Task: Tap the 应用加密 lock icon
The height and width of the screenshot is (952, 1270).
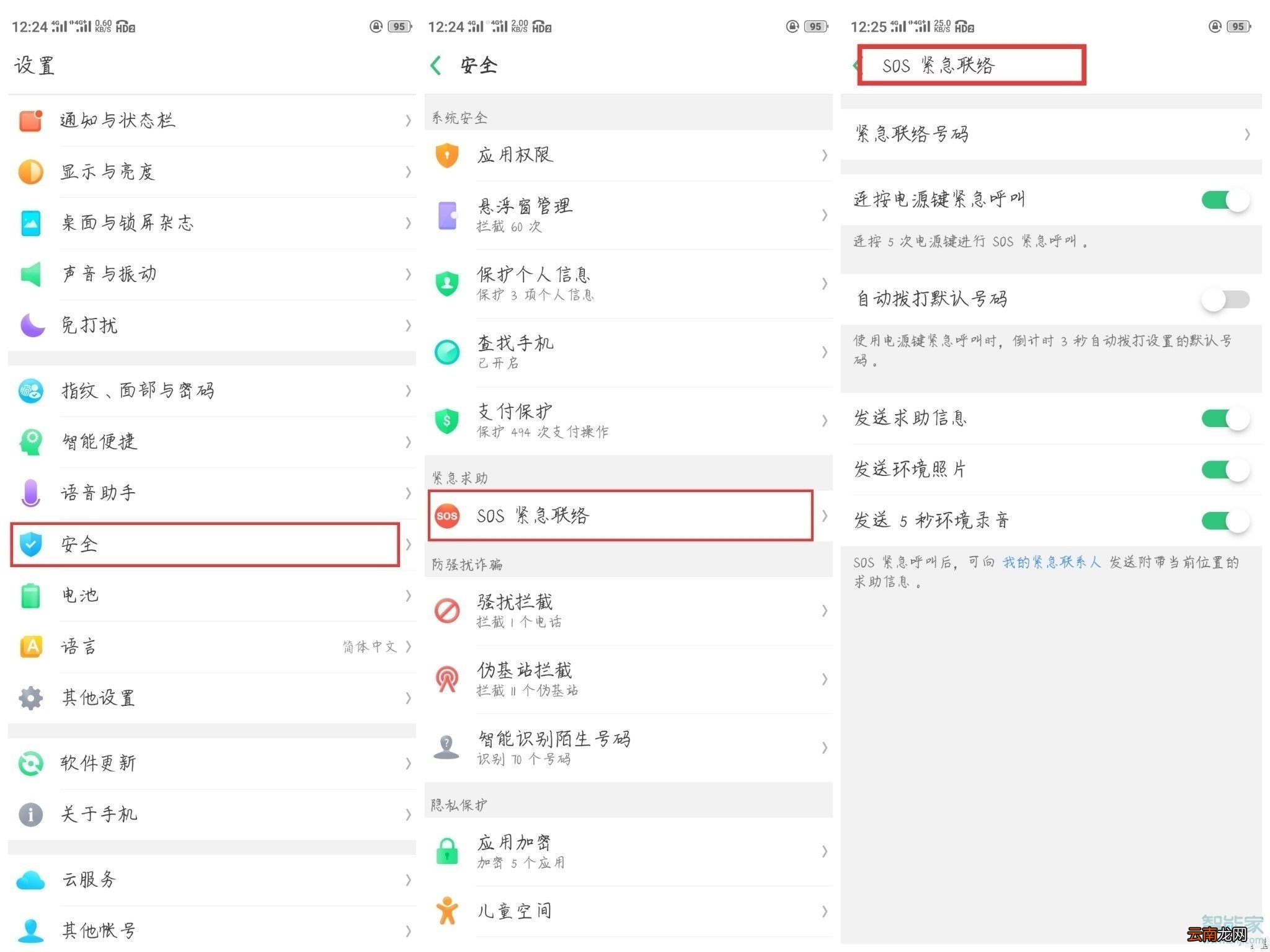Action: (x=447, y=851)
